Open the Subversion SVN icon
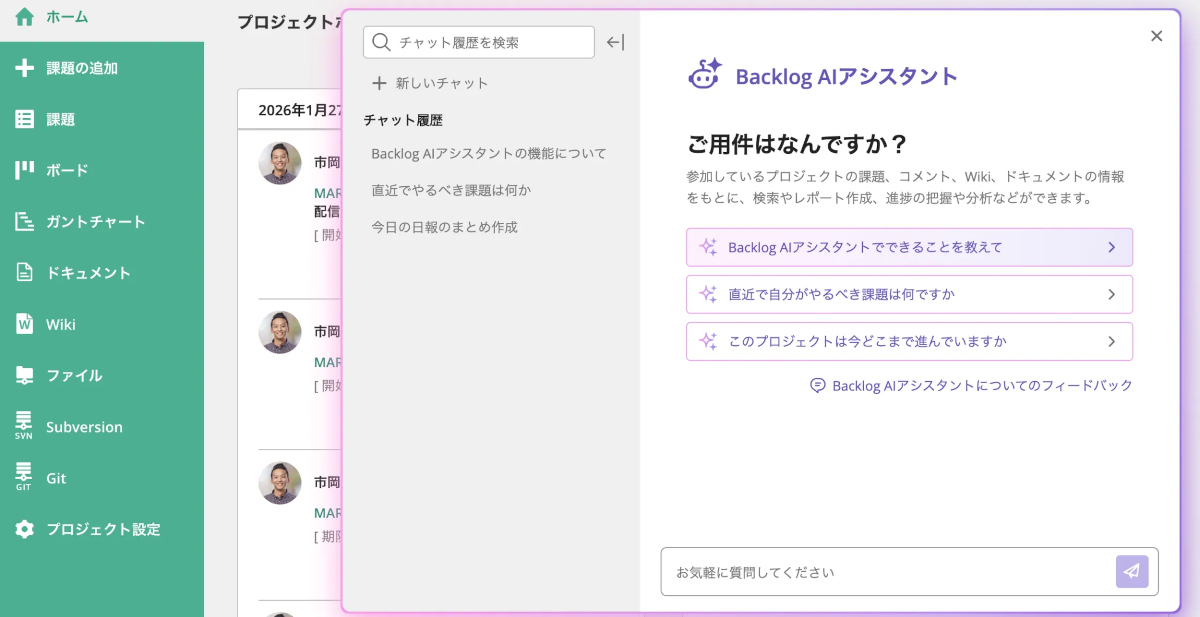 [x=24, y=426]
